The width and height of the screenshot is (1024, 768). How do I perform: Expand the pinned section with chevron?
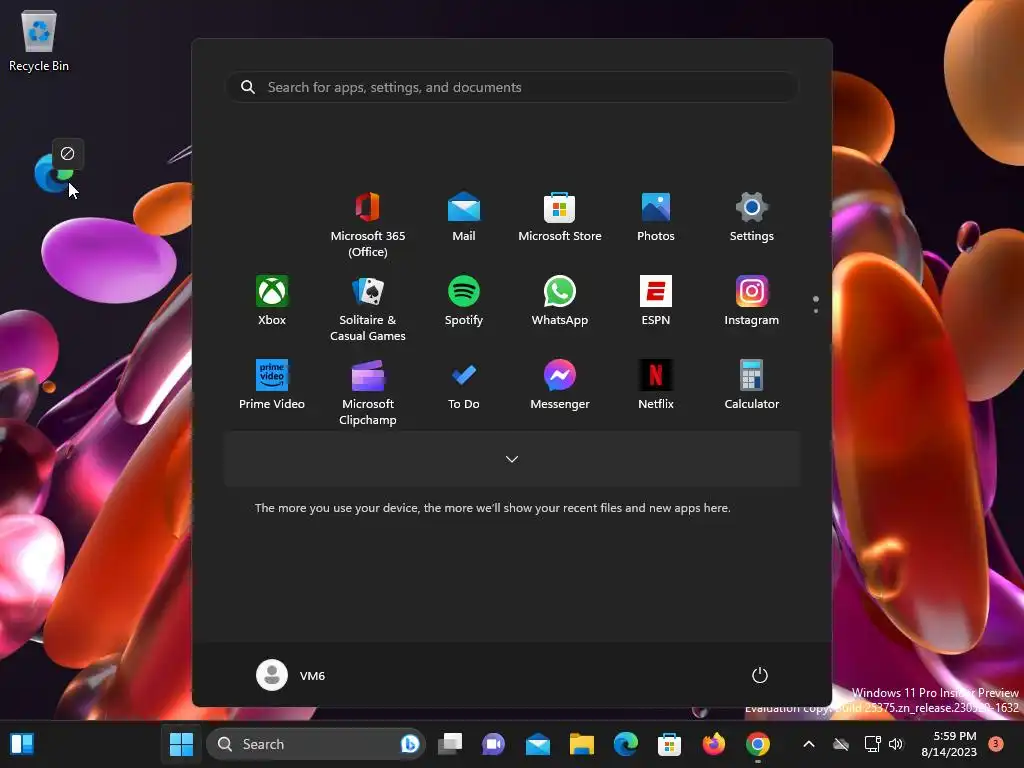(512, 459)
